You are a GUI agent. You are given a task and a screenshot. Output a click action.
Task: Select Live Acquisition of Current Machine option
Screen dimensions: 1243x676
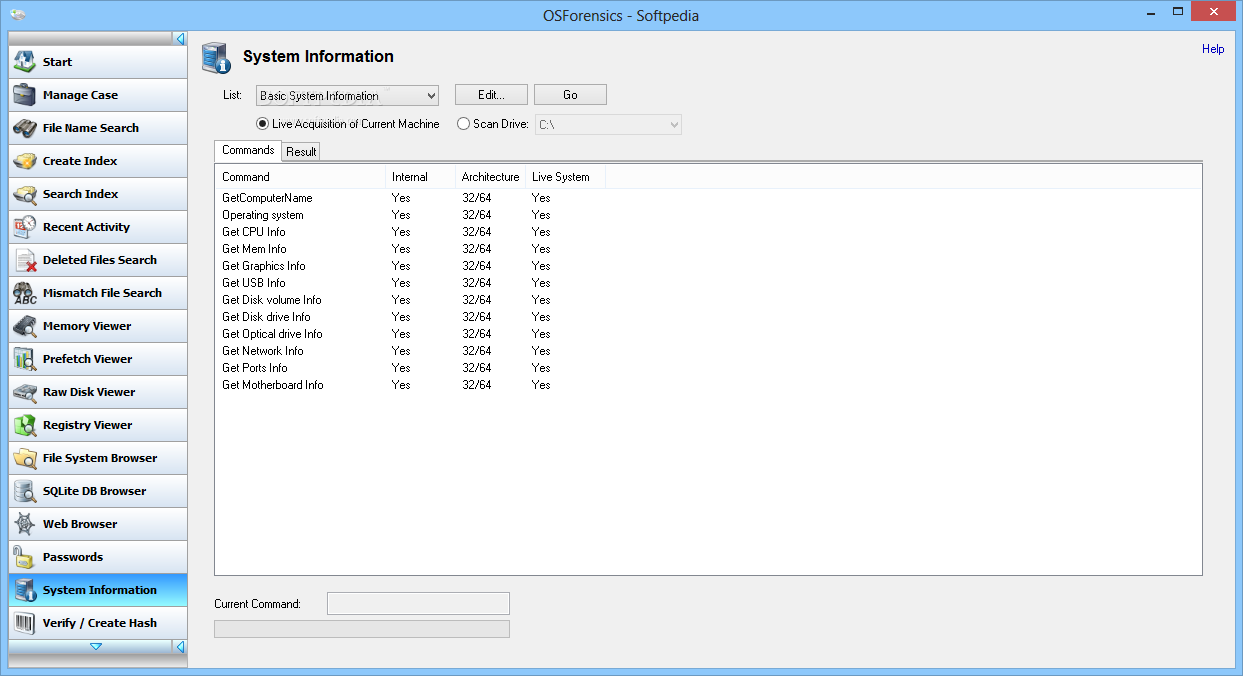[x=348, y=124]
